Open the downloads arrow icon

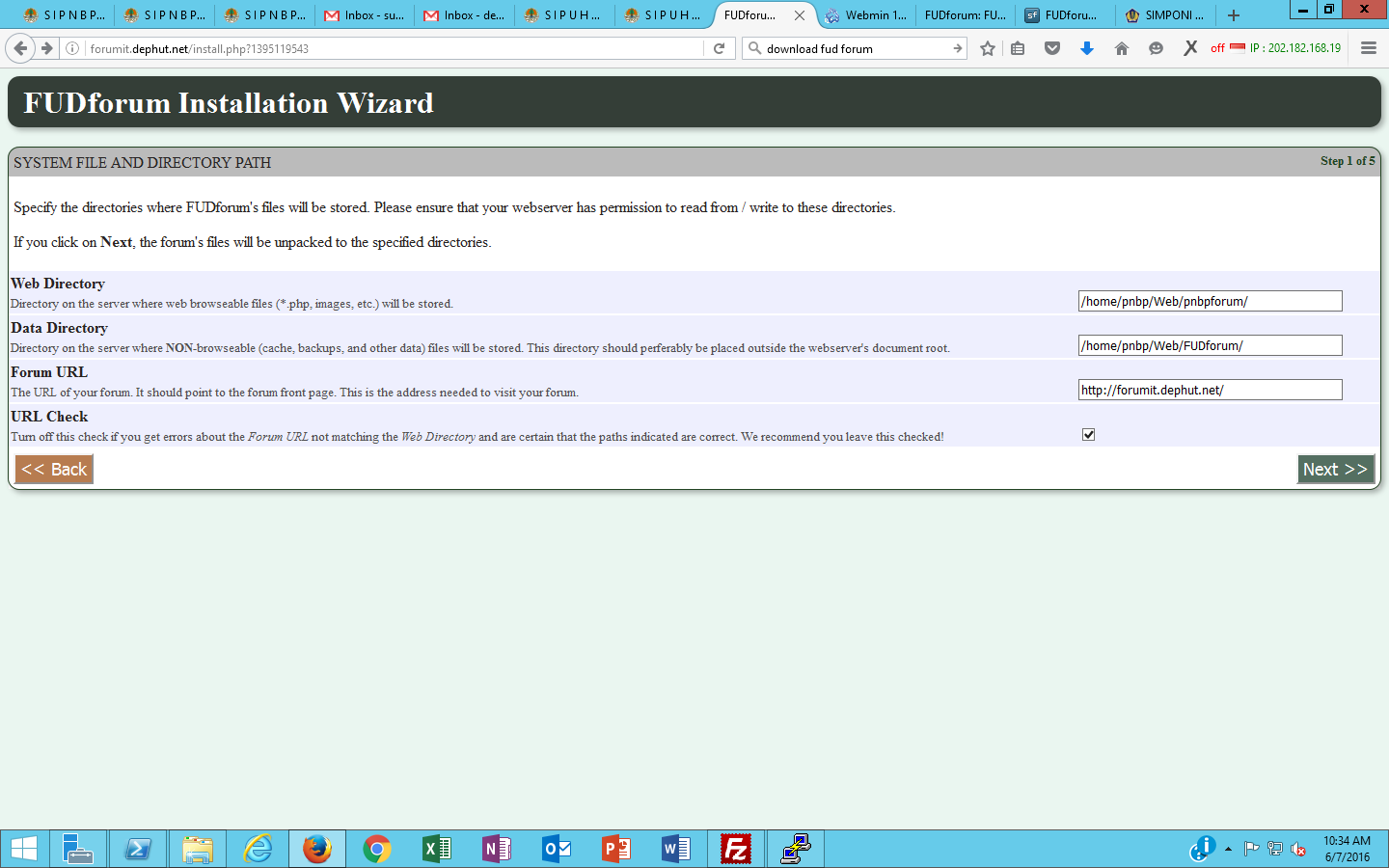pos(1087,48)
